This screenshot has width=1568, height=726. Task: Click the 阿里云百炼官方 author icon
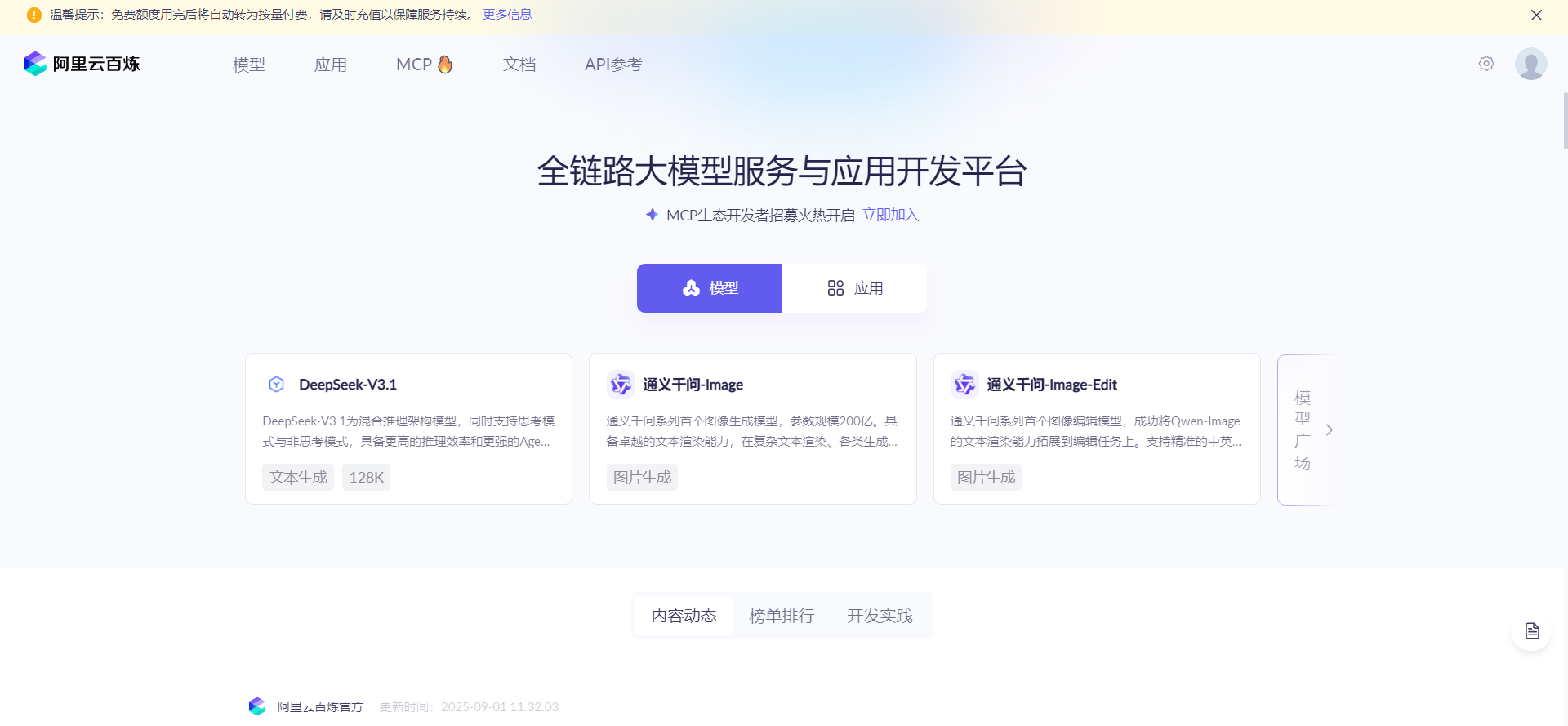(258, 706)
